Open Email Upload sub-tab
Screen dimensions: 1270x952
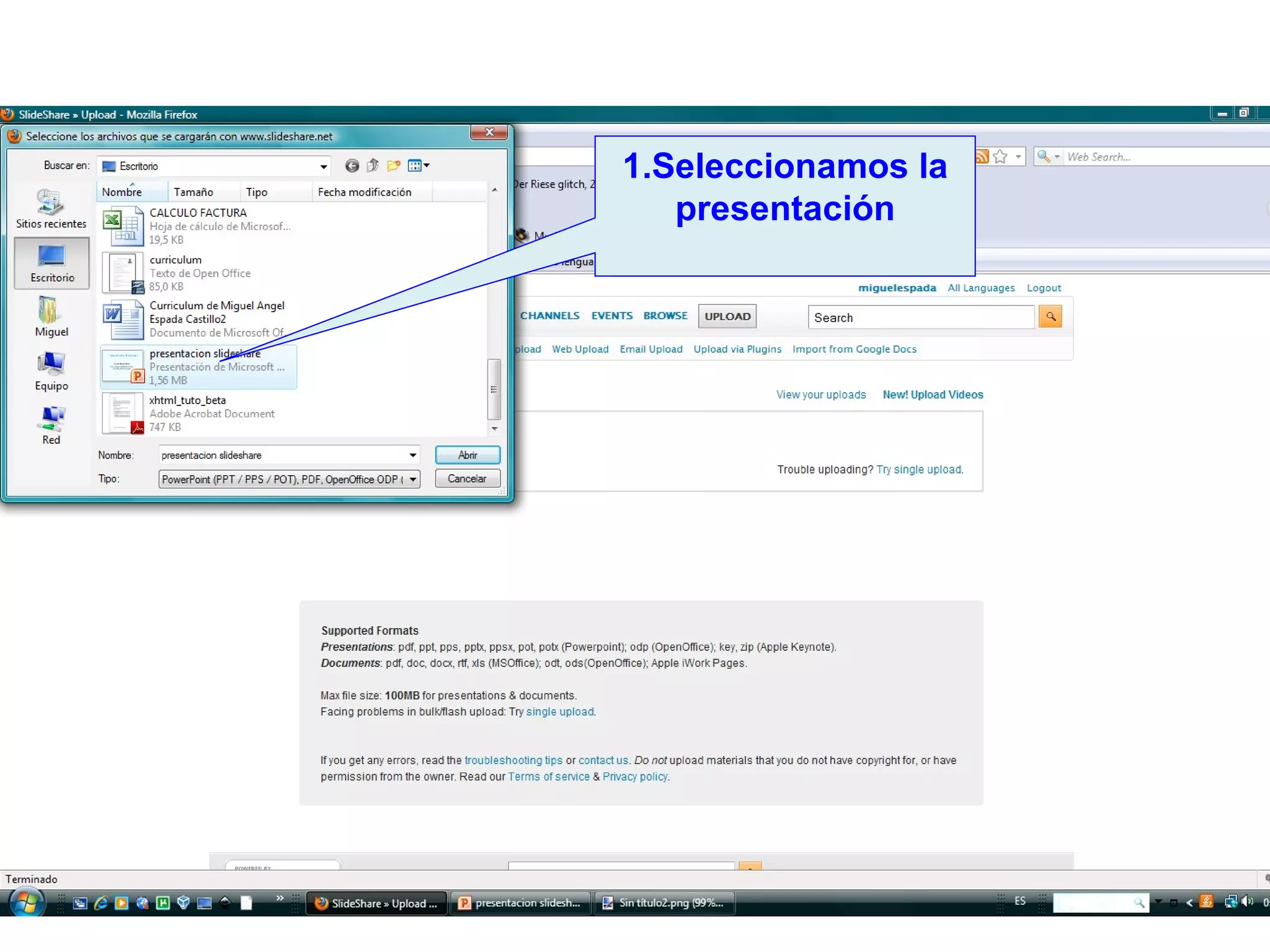(651, 349)
